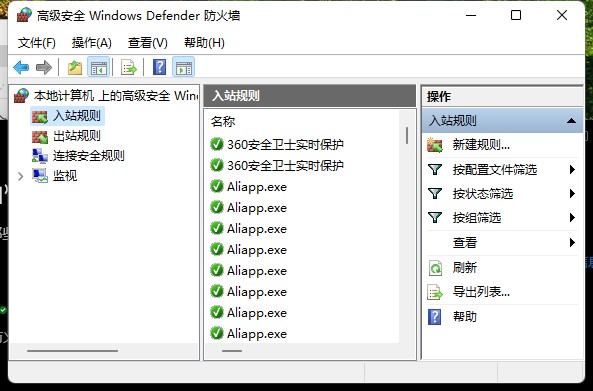Select the last Aliapp.exe rule name

coord(257,334)
